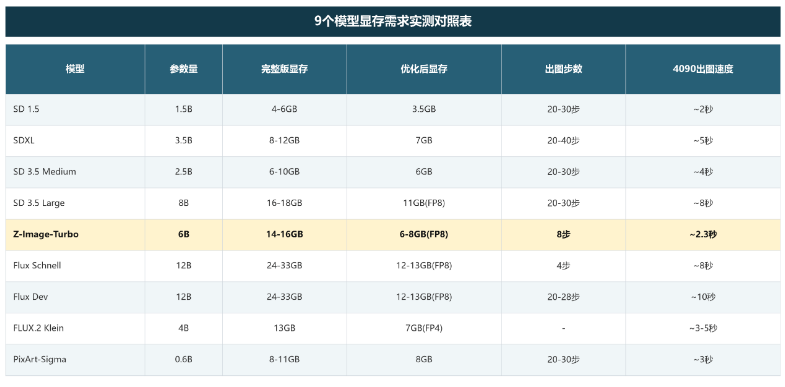785x387 pixels.
Task: Click the title 9个模型显存需求实测对照表
Action: click(x=393, y=22)
